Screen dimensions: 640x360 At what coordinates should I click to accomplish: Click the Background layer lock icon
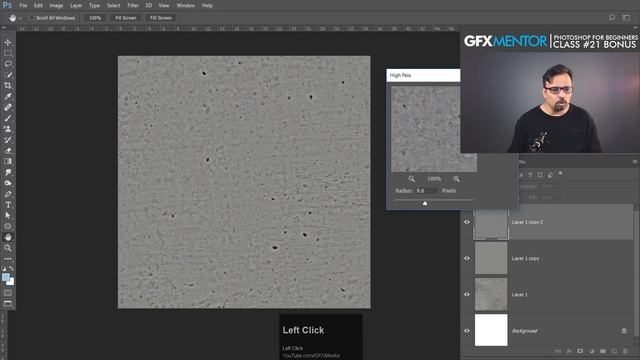coord(624,331)
